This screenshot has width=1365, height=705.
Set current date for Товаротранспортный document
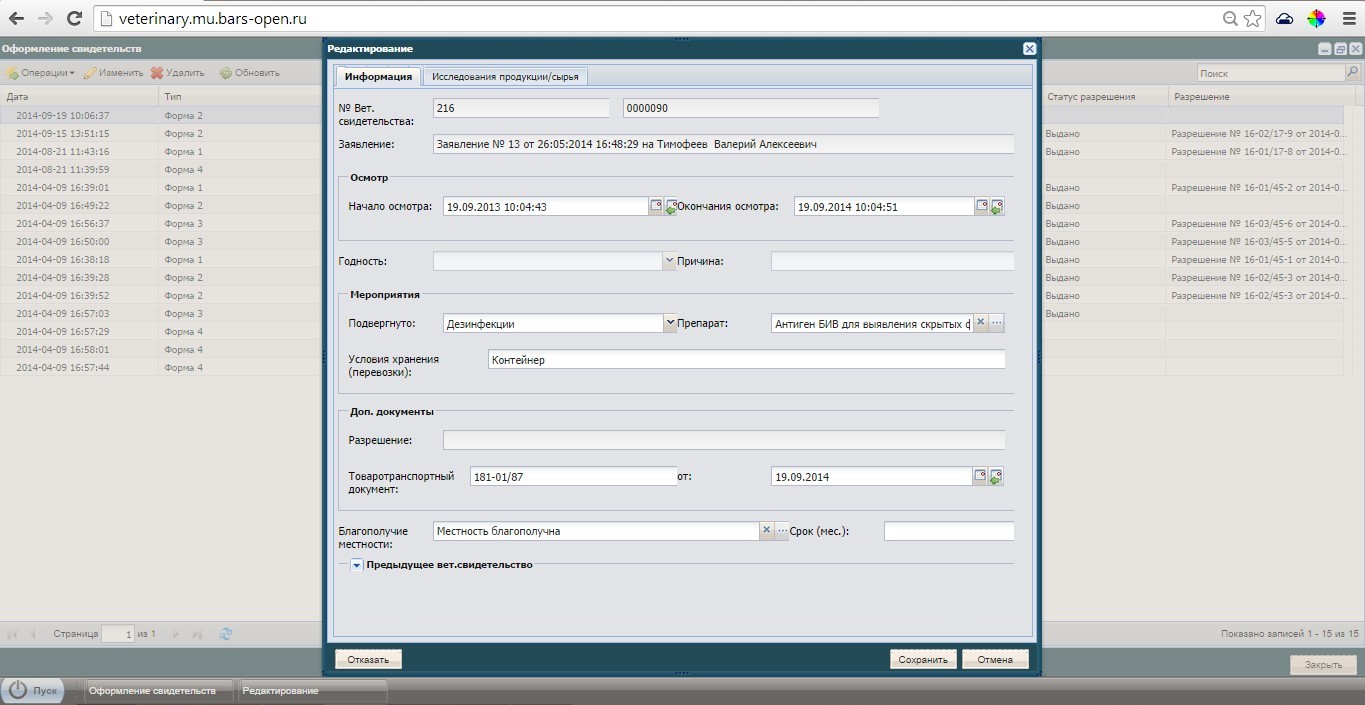tap(996, 477)
